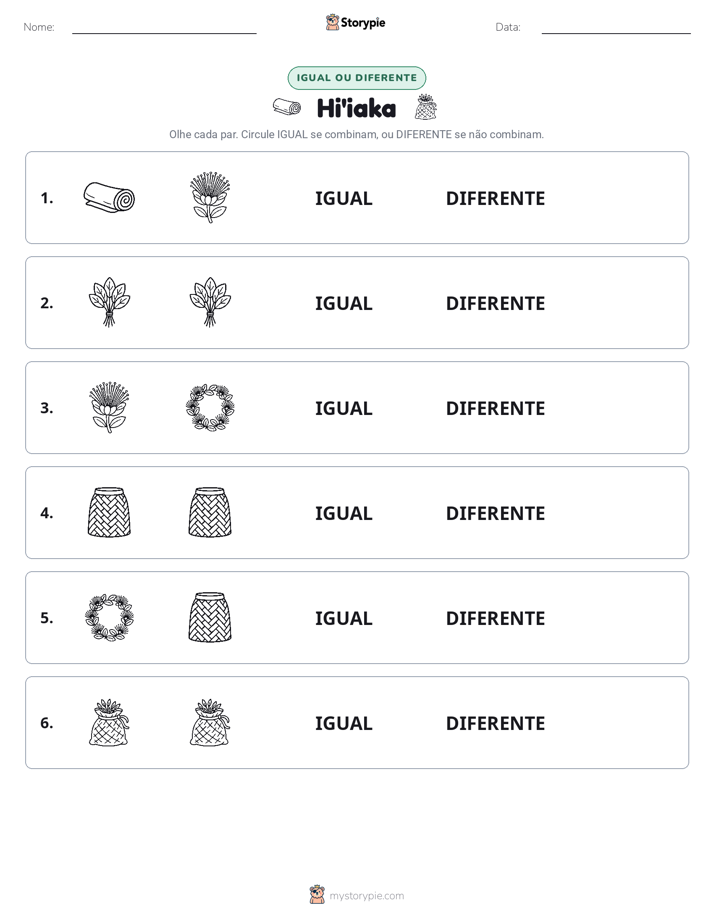Choose DIFERENTE for question 1

click(495, 199)
